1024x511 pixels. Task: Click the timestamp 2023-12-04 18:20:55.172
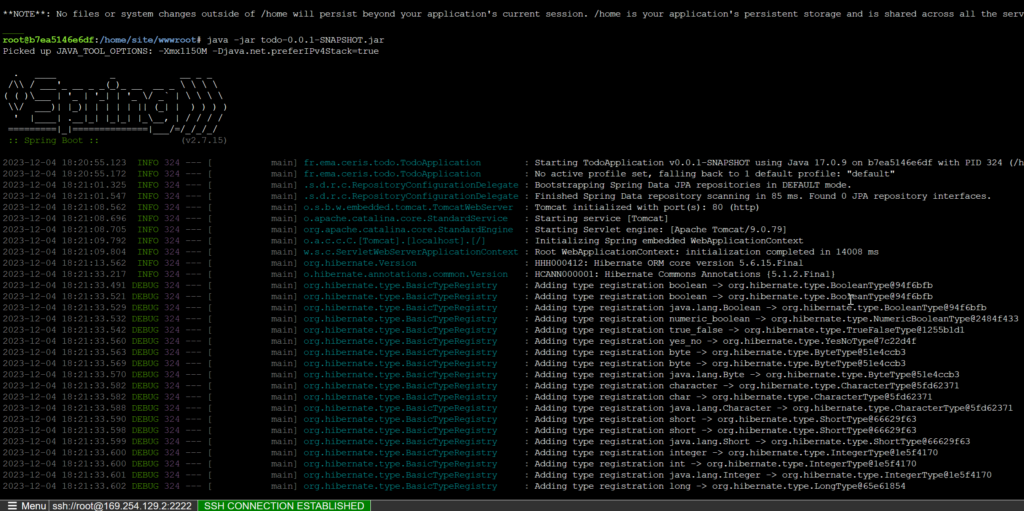click(x=65, y=174)
